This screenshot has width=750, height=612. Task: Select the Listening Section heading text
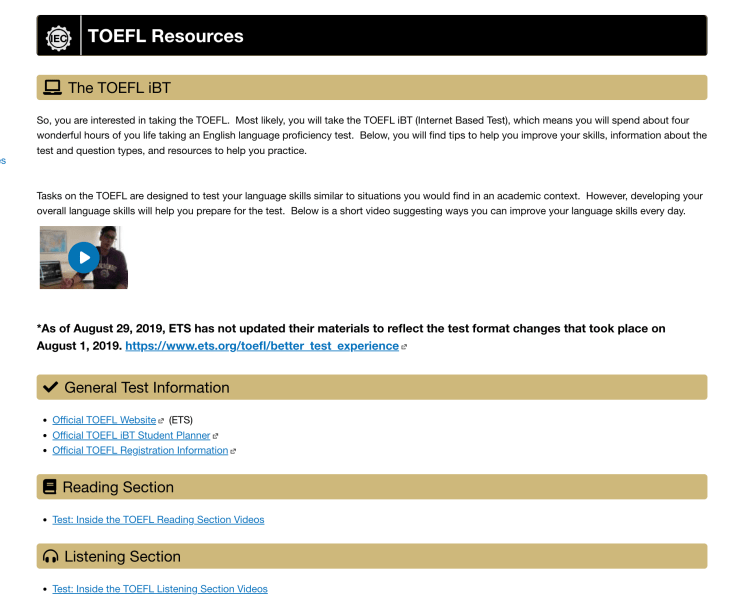point(122,557)
